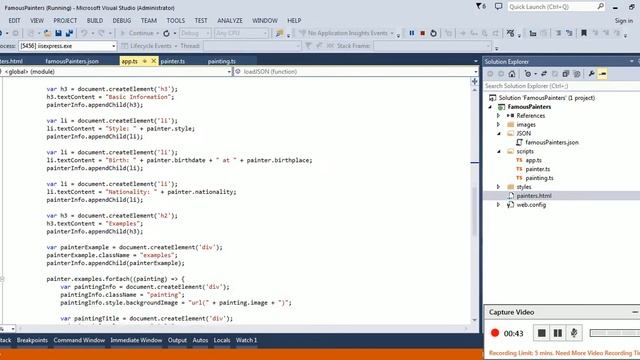This screenshot has width=640, height=360.
Task: Open Properties wrench icon in Solution Explorer
Action: coord(591,74)
